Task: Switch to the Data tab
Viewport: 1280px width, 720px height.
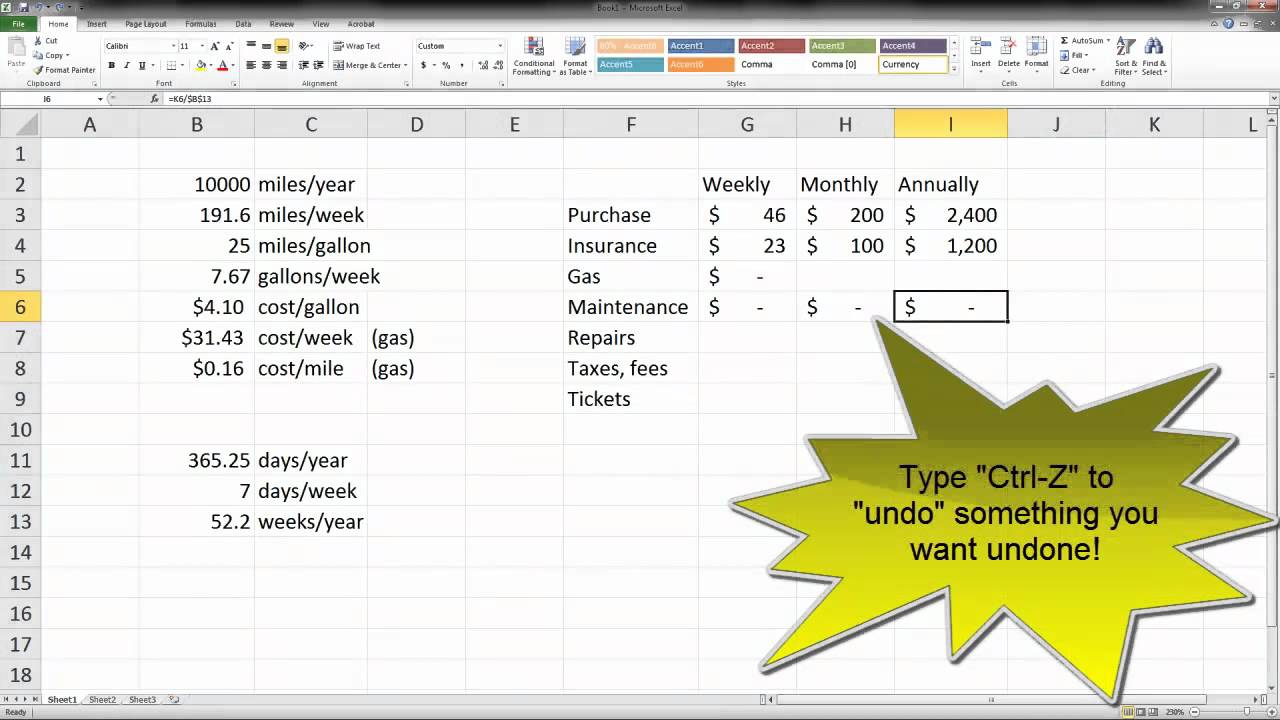Action: point(243,23)
